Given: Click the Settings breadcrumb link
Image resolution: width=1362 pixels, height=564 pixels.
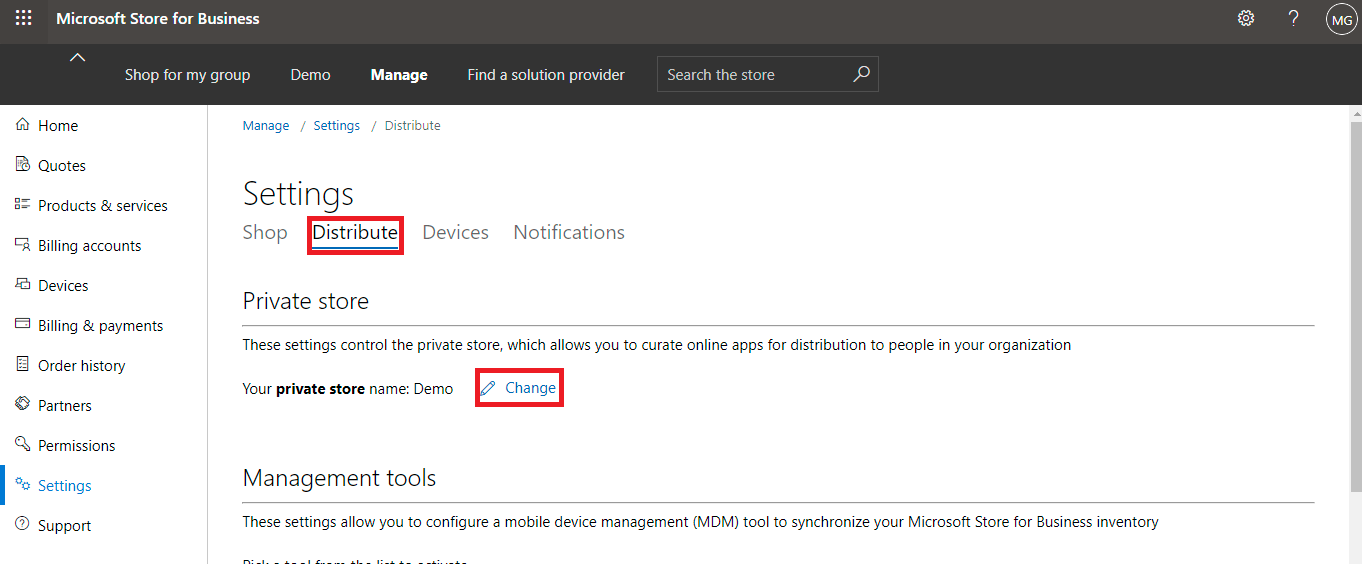Looking at the screenshot, I should (x=336, y=126).
